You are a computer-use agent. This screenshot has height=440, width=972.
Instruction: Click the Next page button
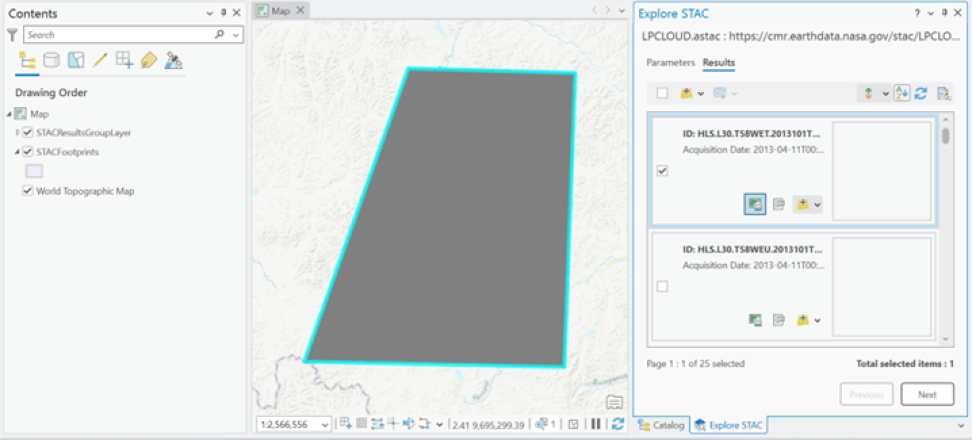[x=927, y=394]
